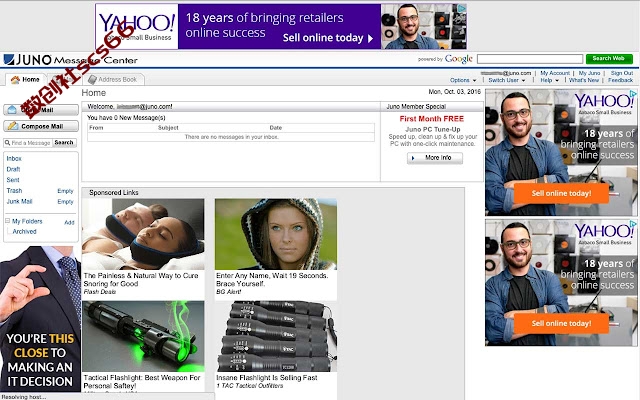The width and height of the screenshot is (640, 400).
Task: Open the green tactical flashlight image
Action: coord(143,336)
